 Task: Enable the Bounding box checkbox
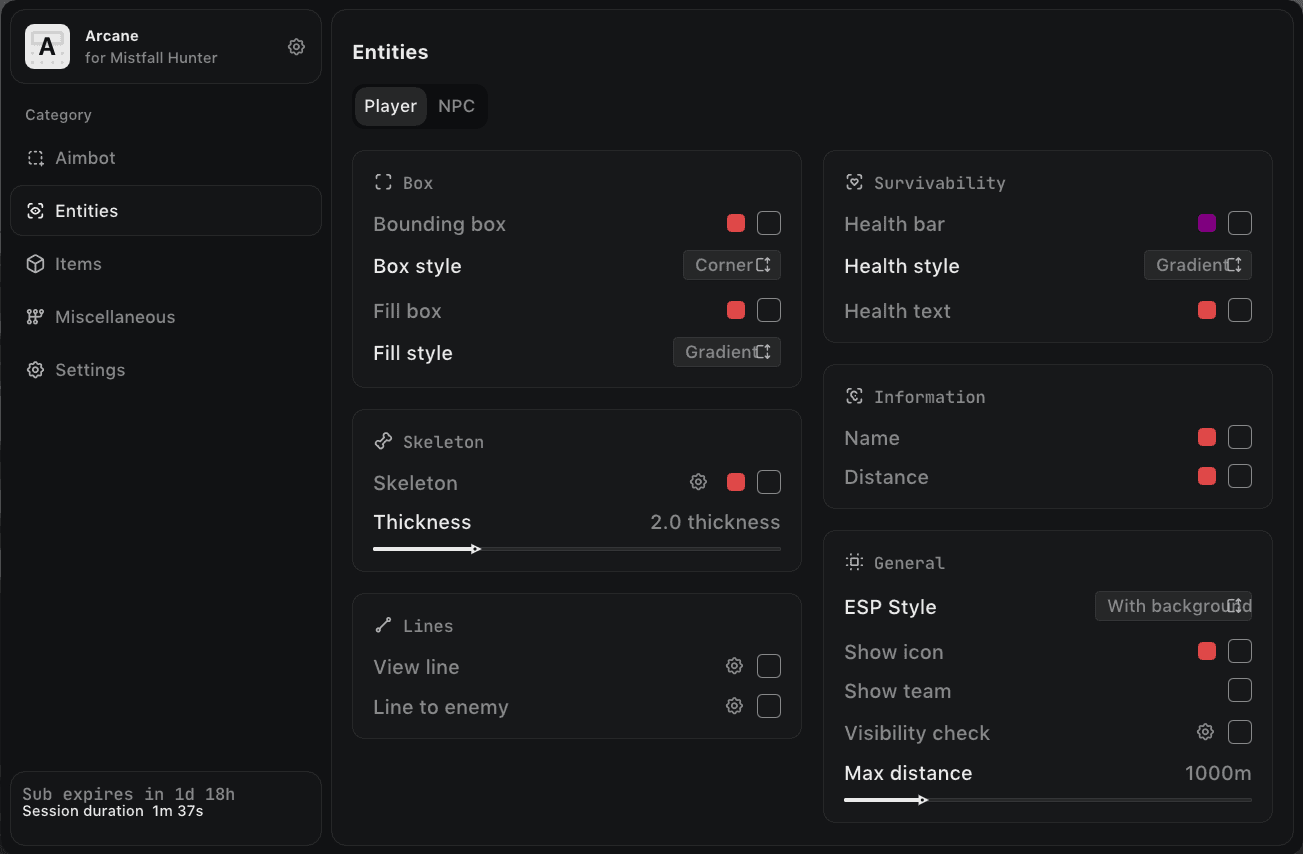[x=769, y=223]
